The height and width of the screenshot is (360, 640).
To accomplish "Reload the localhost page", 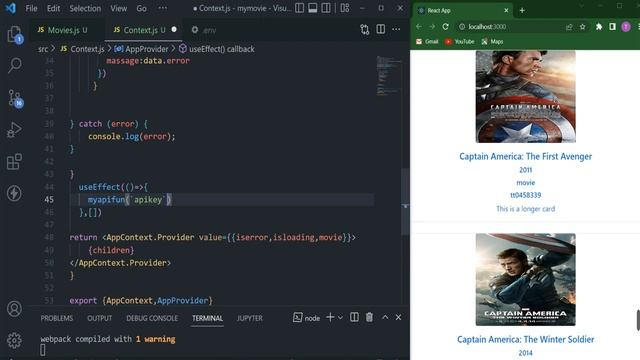I will (x=445, y=27).
